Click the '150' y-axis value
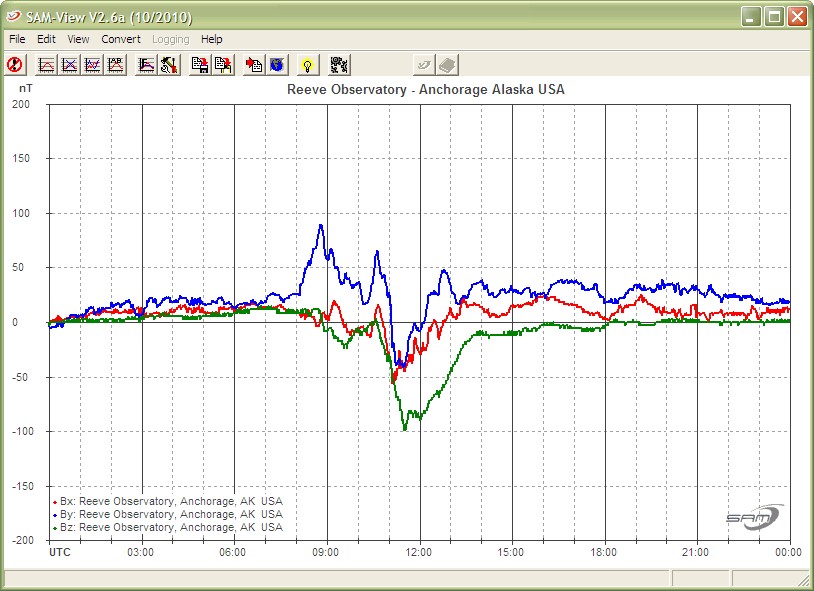The width and height of the screenshot is (814, 591). pyautogui.click(x=21, y=158)
